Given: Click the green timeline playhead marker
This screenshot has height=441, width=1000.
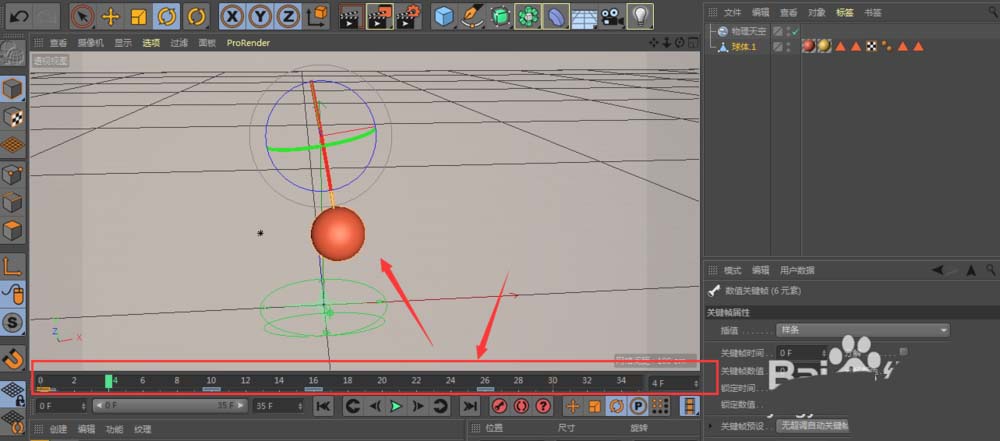Looking at the screenshot, I should pyautogui.click(x=108, y=381).
